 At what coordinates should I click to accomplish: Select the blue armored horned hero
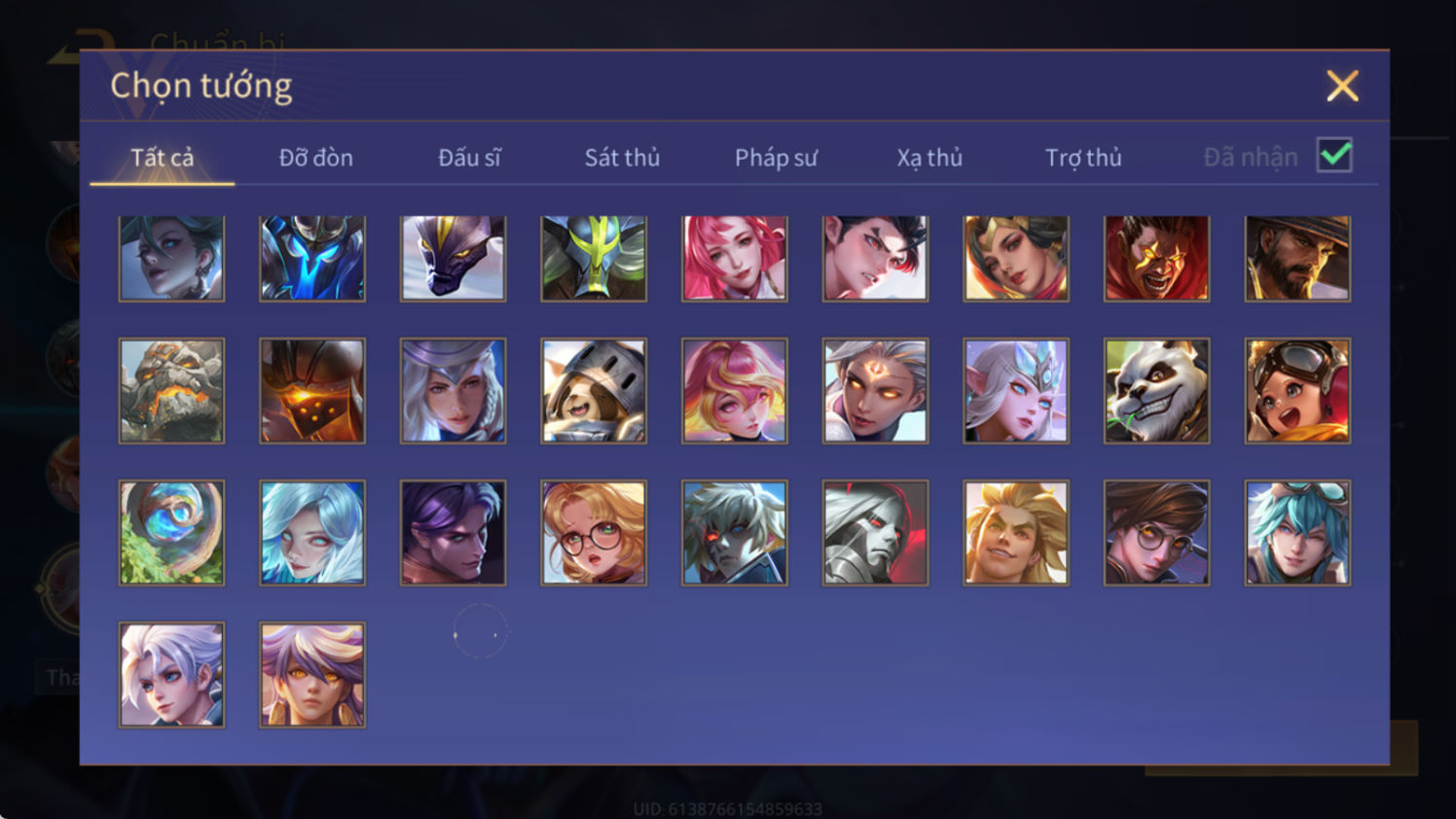(x=312, y=258)
